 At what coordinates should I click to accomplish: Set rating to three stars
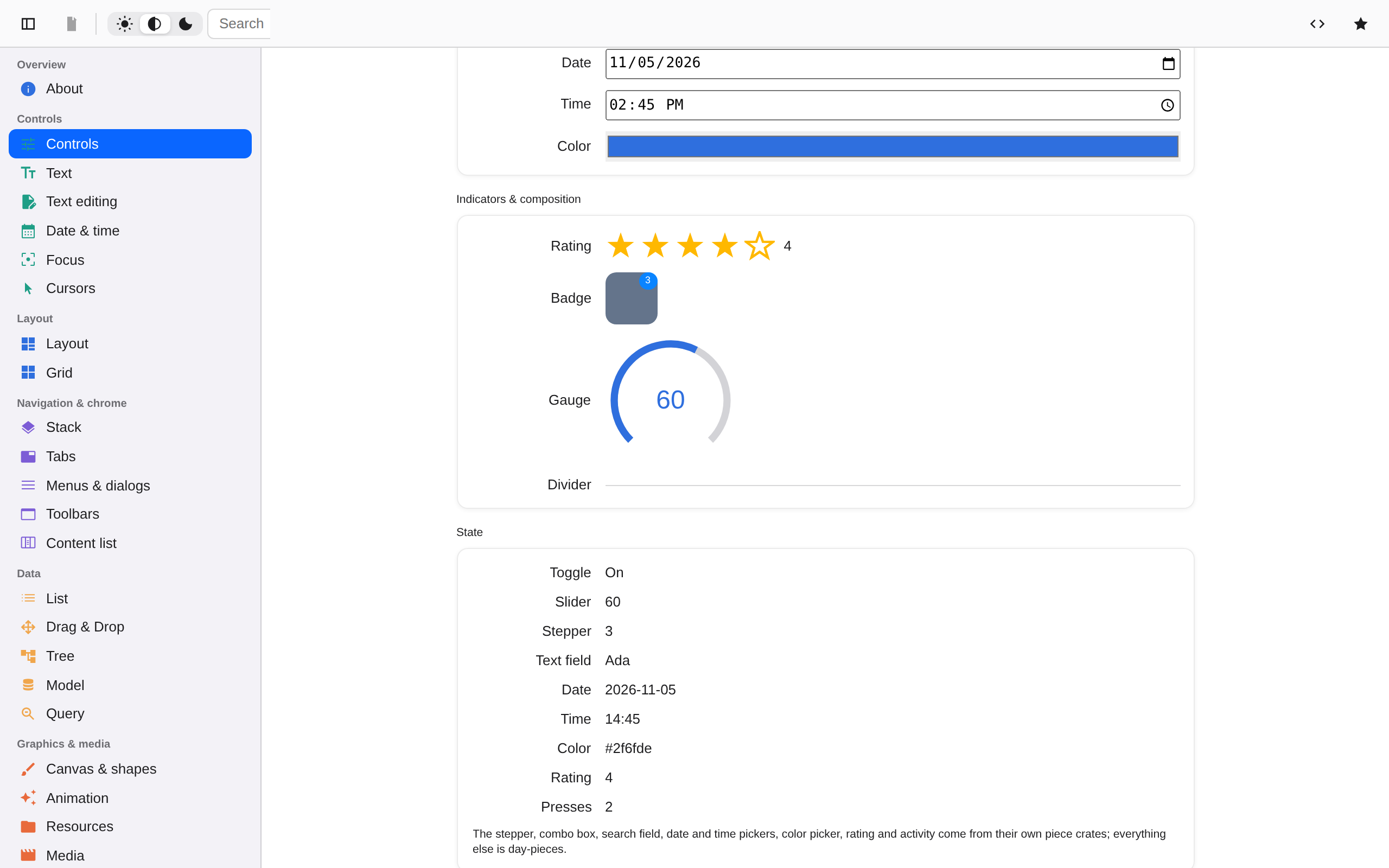(690, 246)
